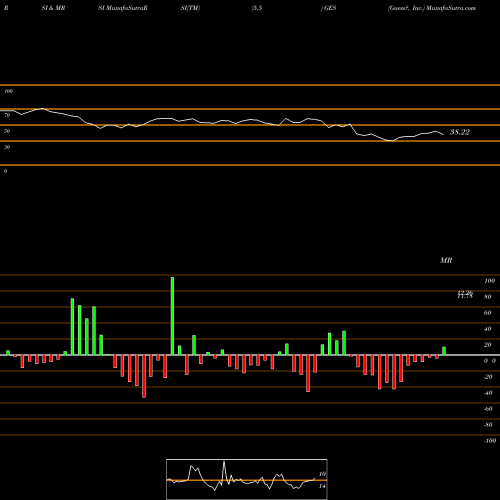This screenshot has width=500, height=500.
Task: Open the mini overview chart thumbnail
Action: coord(247,479)
